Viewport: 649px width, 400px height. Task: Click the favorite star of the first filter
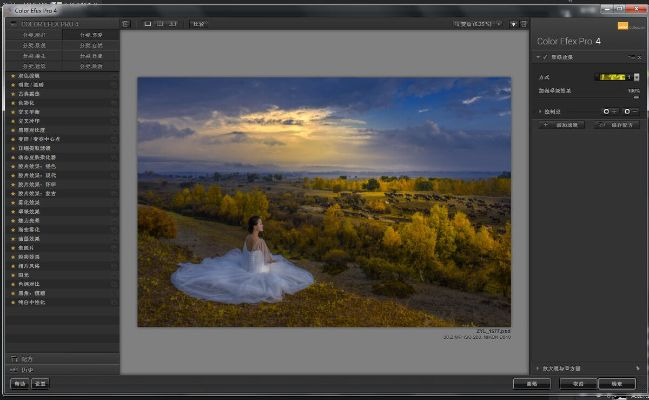click(x=12, y=75)
